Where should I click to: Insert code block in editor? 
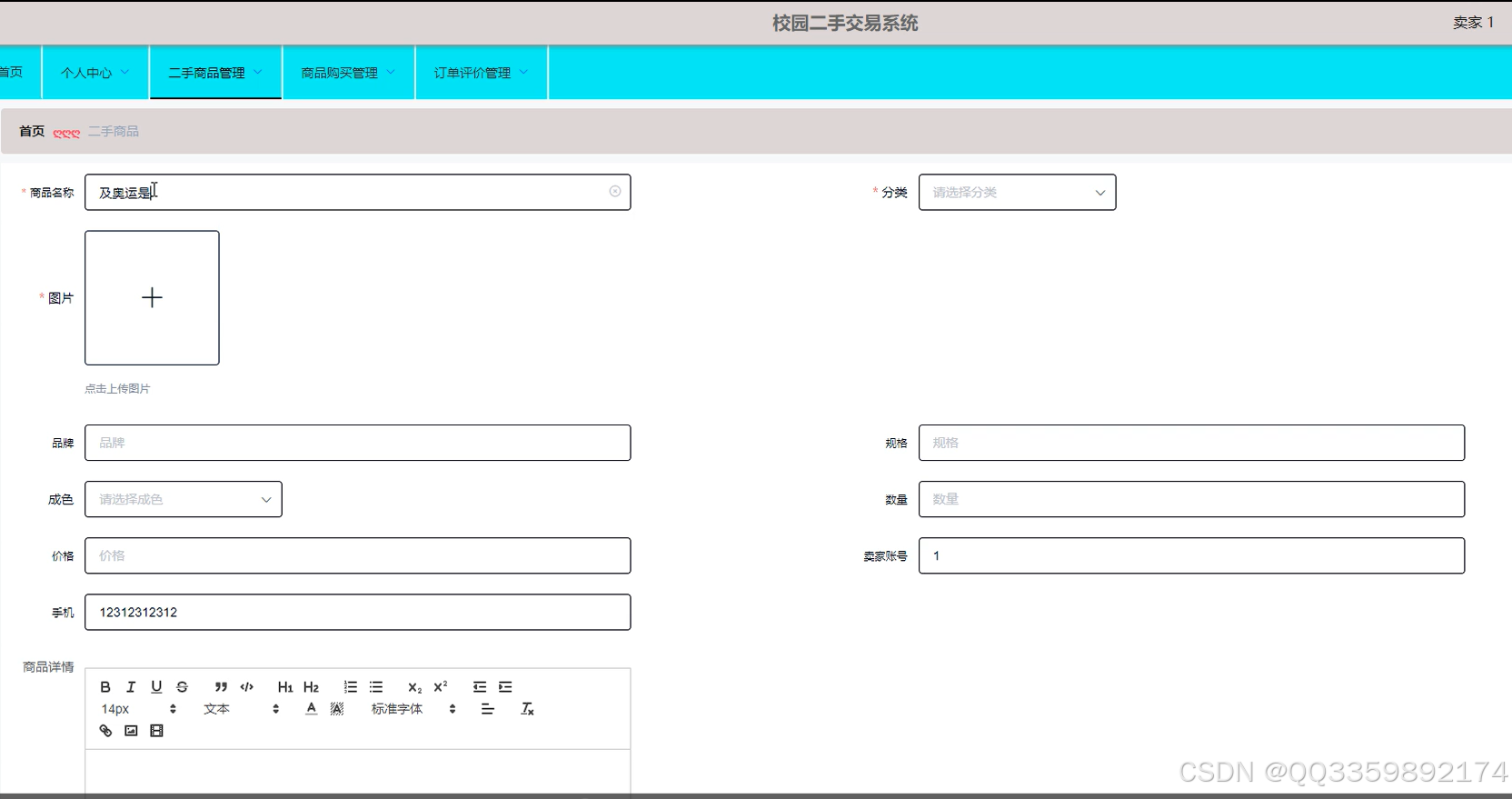point(246,687)
